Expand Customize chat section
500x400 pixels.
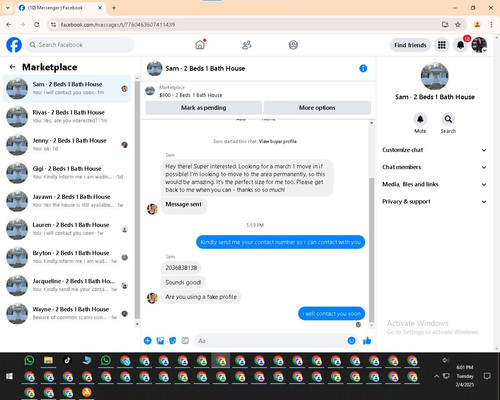coord(434,150)
